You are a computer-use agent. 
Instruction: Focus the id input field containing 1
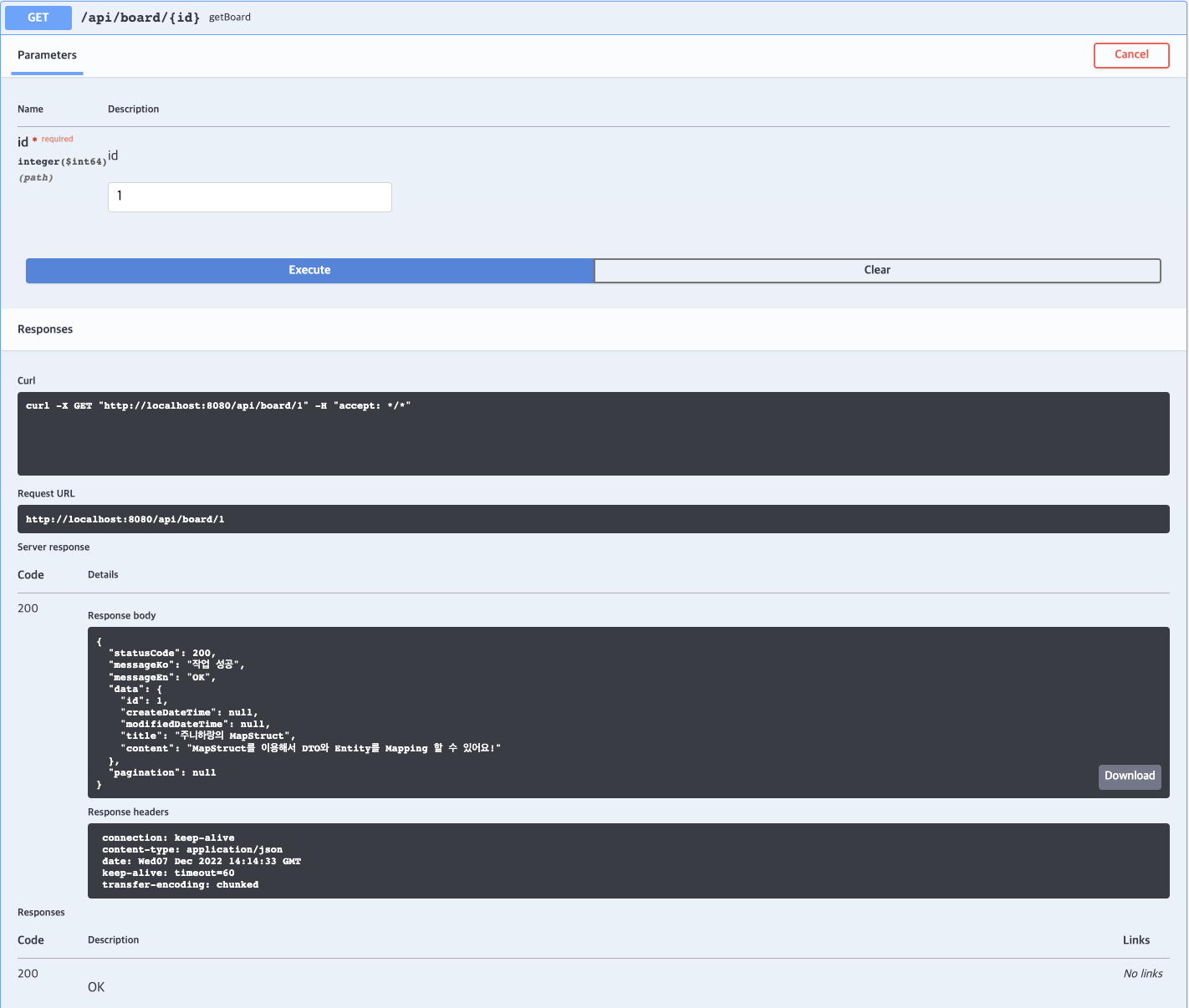click(250, 197)
